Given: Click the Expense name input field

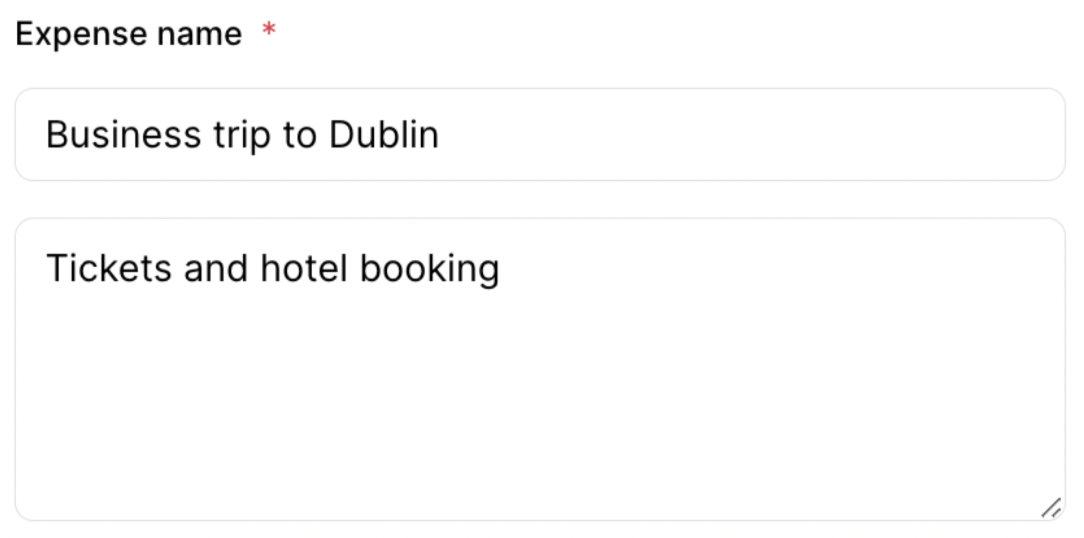Looking at the screenshot, I should (x=540, y=135).
